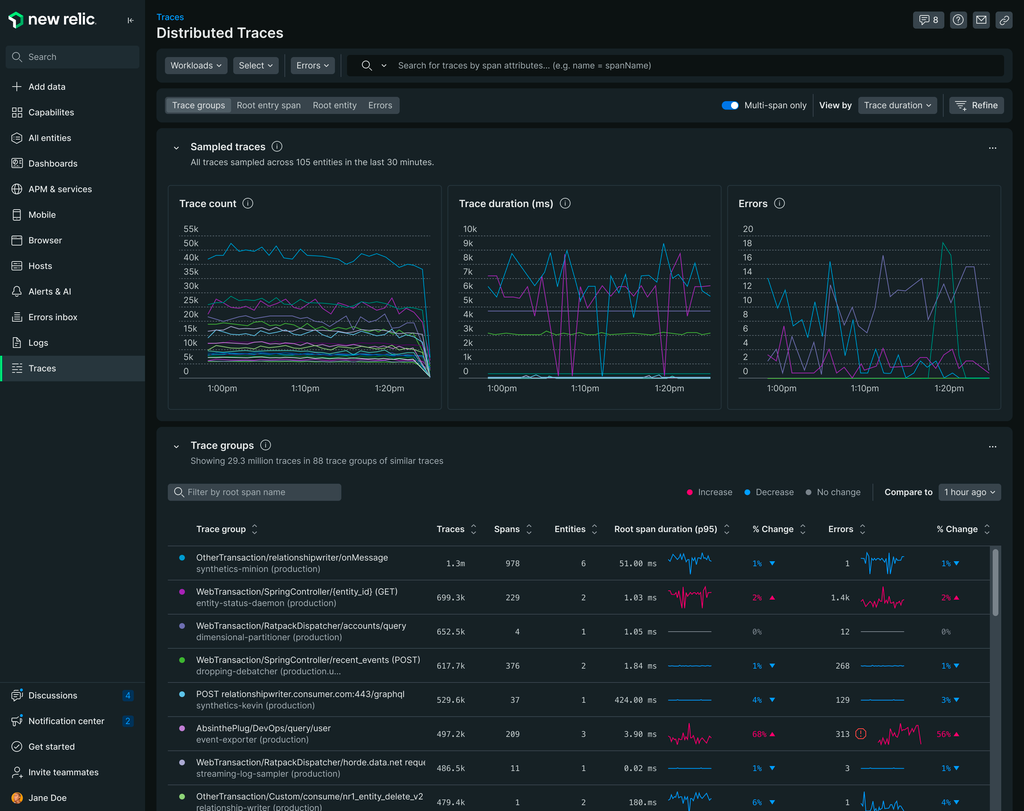This screenshot has width=1024, height=811.
Task: Sort by the Entities column header
Action: [x=576, y=529]
